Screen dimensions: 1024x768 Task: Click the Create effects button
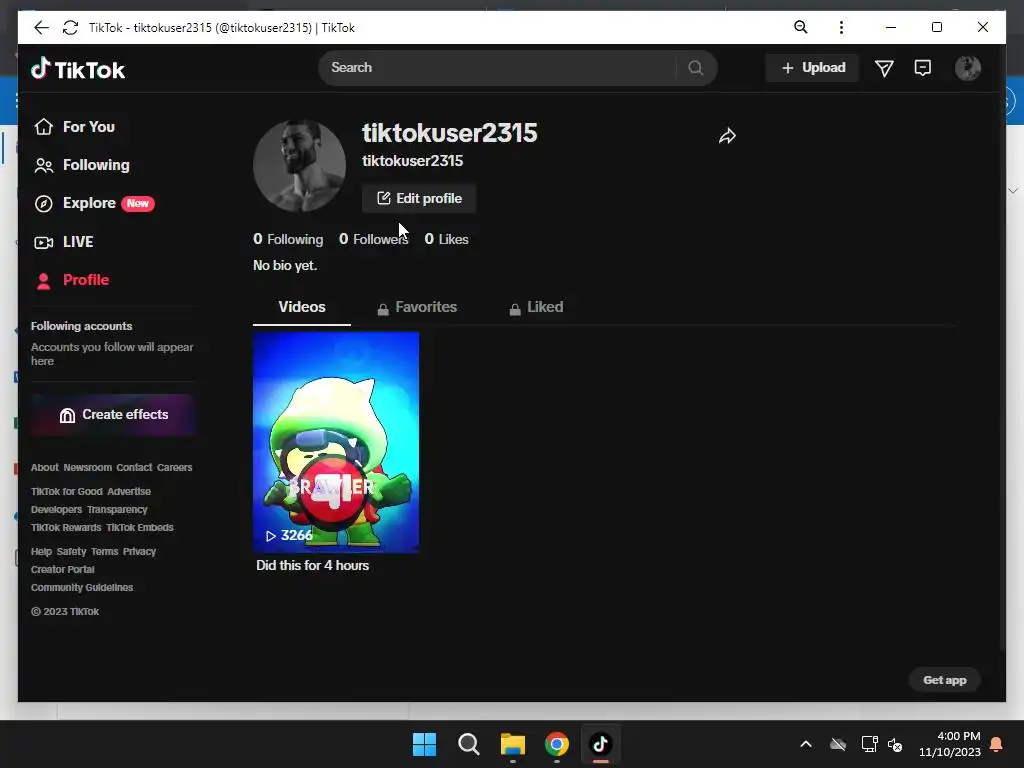[113, 415]
